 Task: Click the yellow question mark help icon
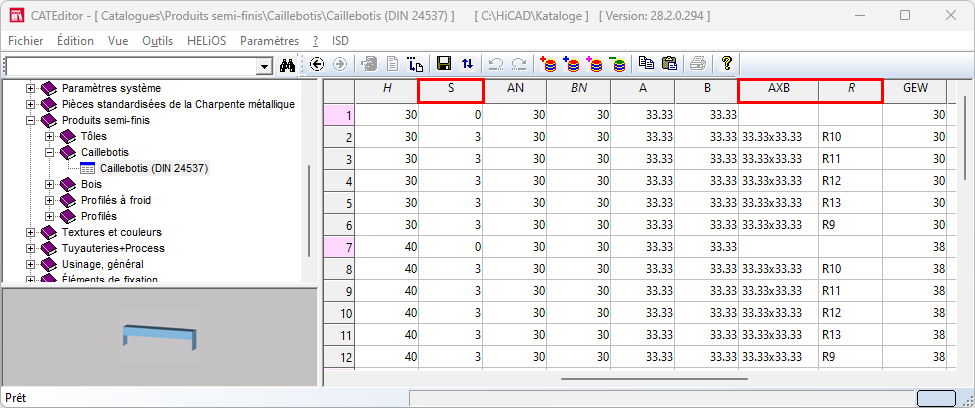pyautogui.click(x=726, y=63)
